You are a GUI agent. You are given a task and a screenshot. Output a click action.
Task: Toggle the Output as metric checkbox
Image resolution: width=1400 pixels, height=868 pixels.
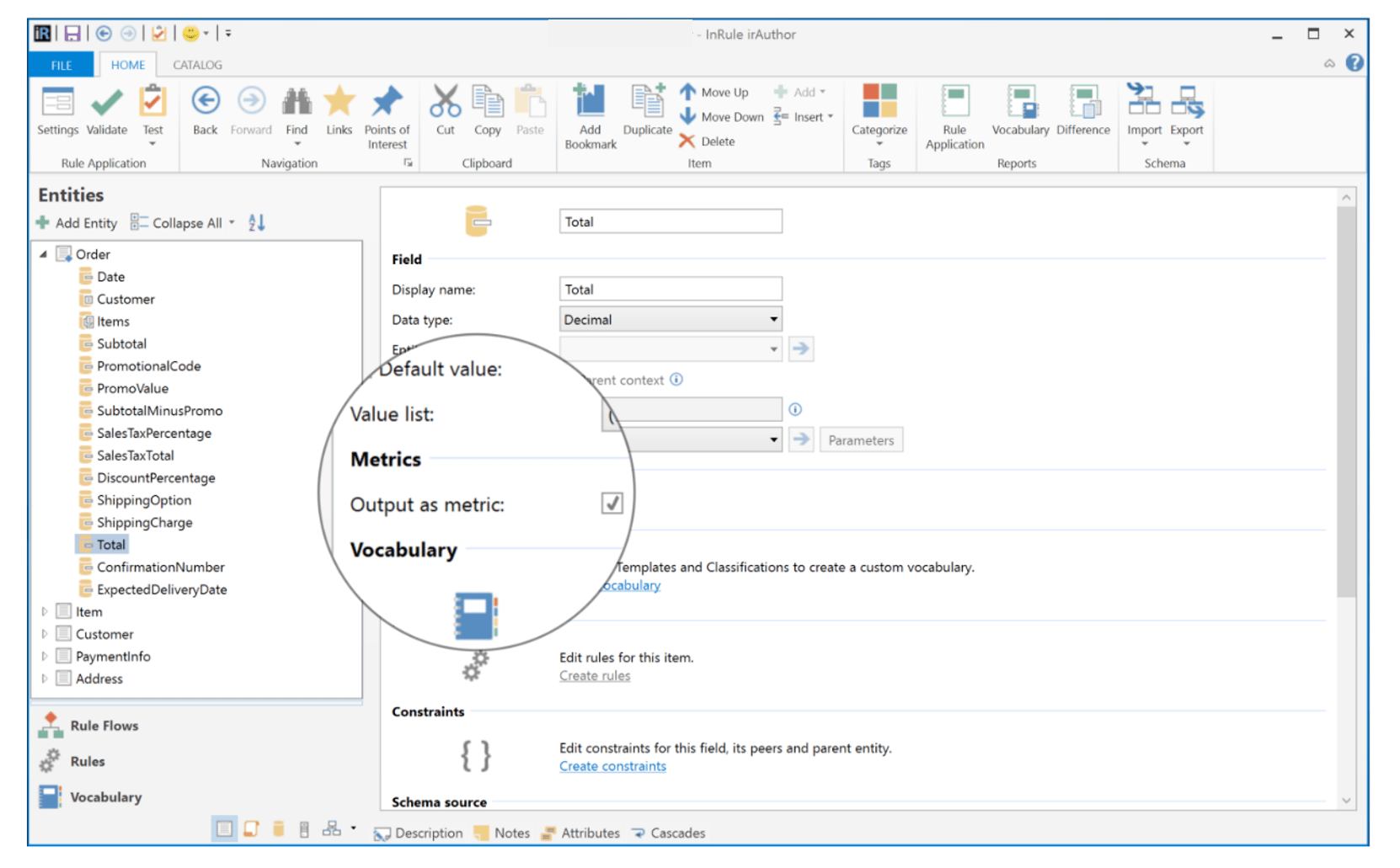coord(612,503)
